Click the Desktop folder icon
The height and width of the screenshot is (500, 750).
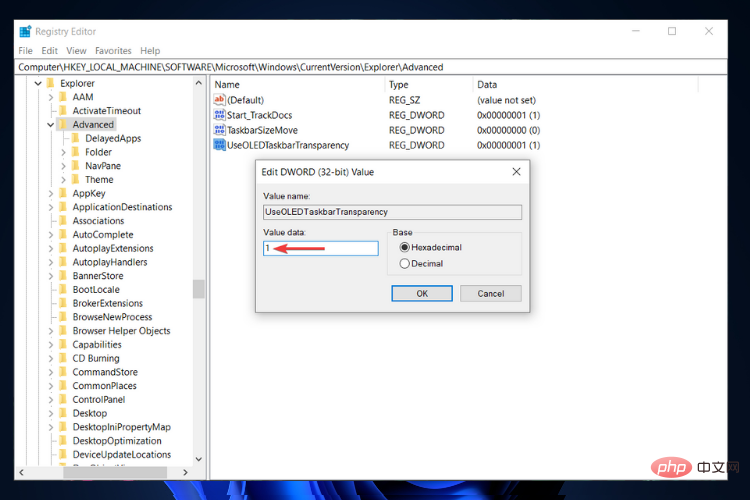pyautogui.click(x=63, y=413)
